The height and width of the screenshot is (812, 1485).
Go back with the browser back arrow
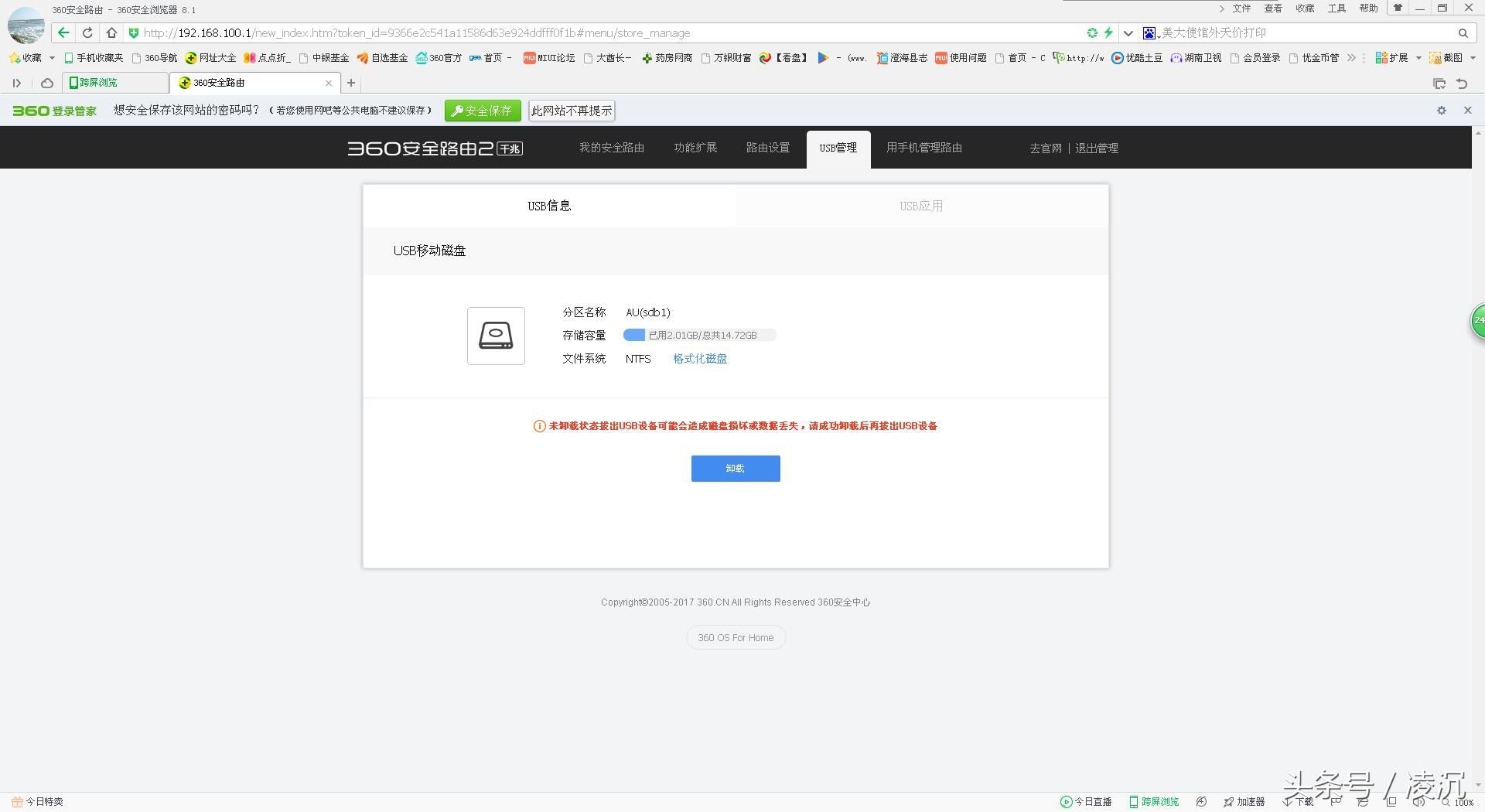pos(63,32)
